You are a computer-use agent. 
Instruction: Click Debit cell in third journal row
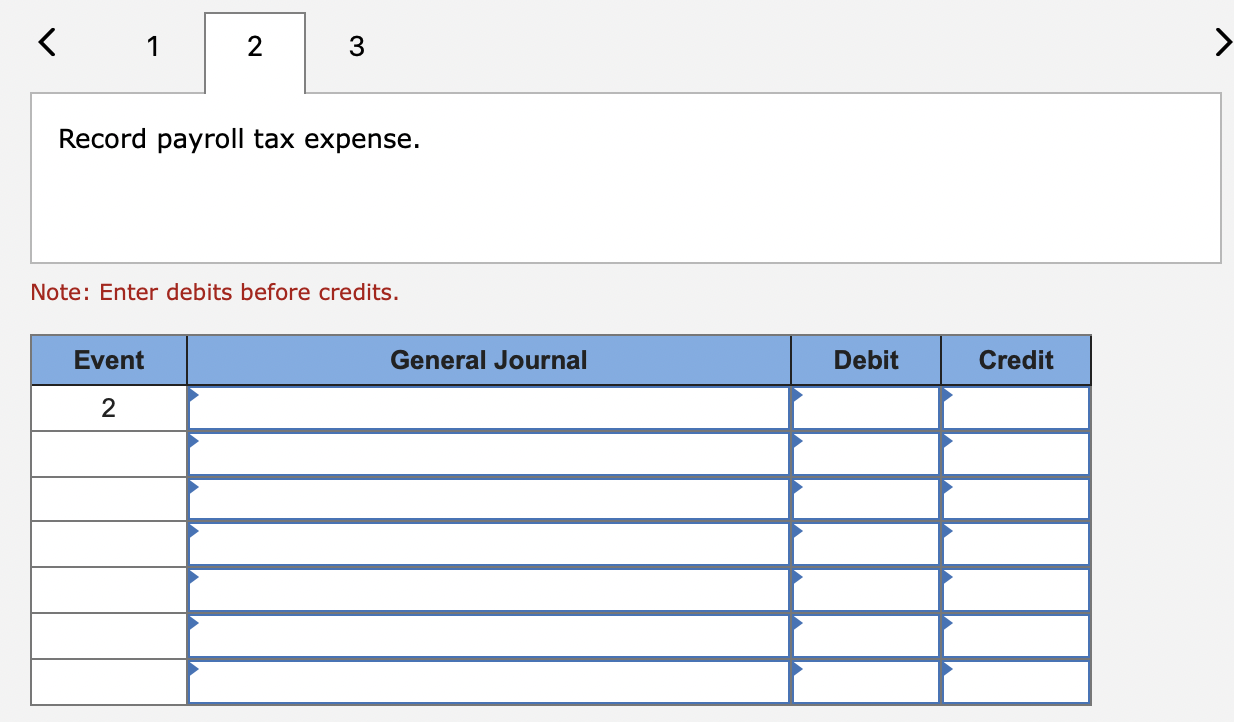[x=866, y=499]
